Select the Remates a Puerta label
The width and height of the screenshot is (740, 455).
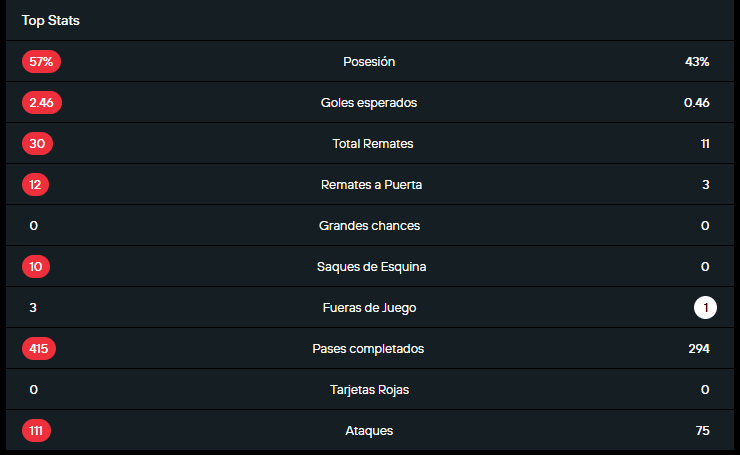372,185
